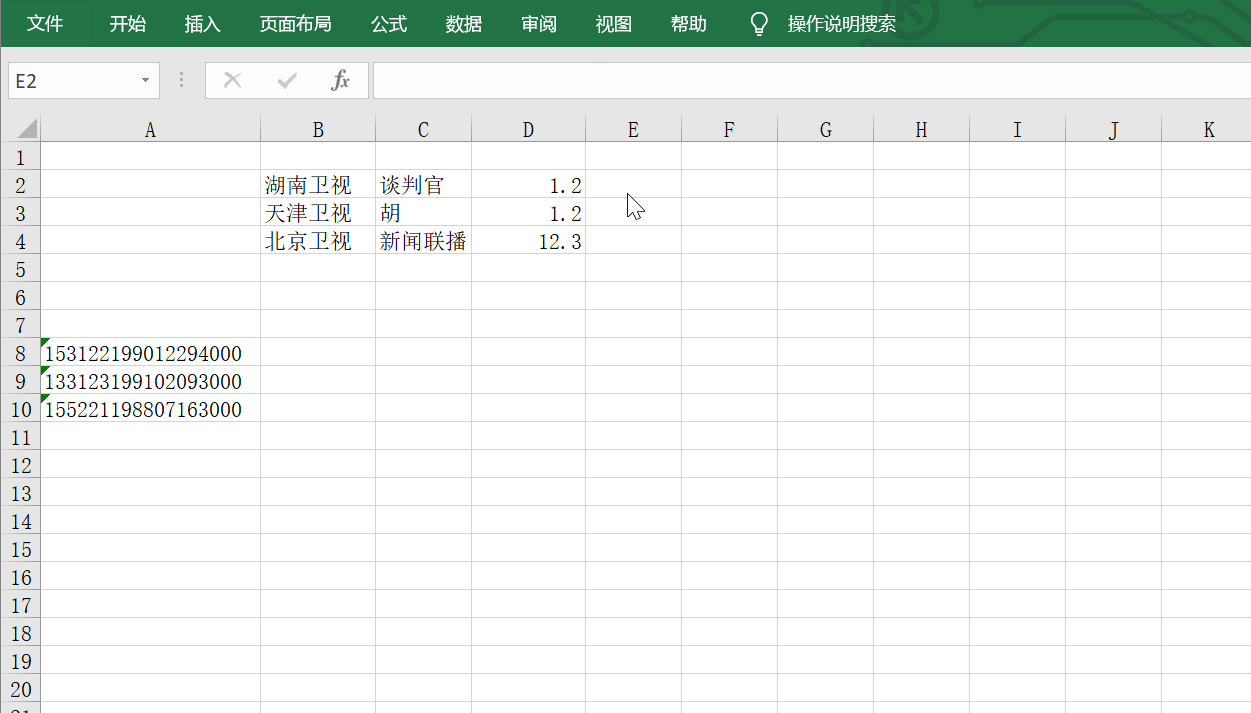1251x713 pixels.
Task: Expand the Name Box dropdown arrow
Action: coord(146,81)
